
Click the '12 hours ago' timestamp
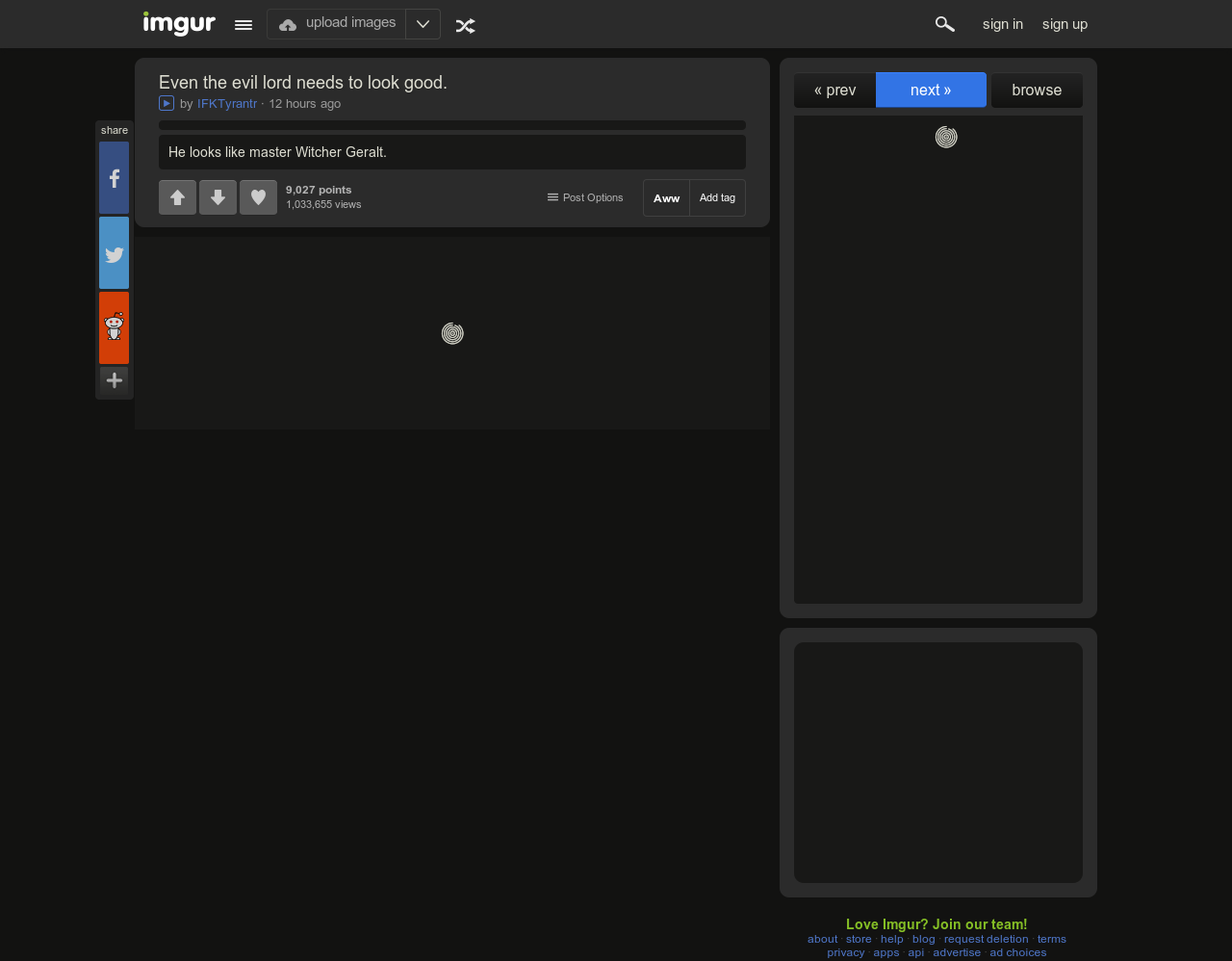304,104
